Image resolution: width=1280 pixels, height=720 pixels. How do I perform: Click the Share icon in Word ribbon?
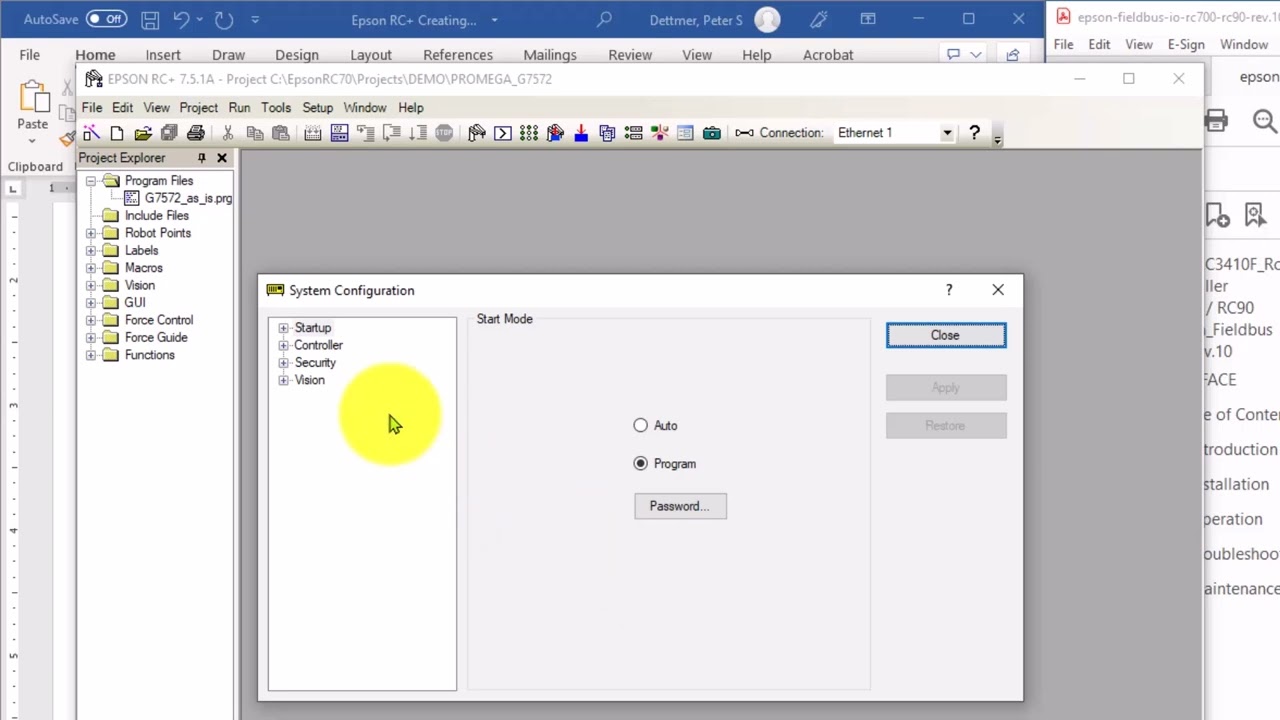(1013, 55)
